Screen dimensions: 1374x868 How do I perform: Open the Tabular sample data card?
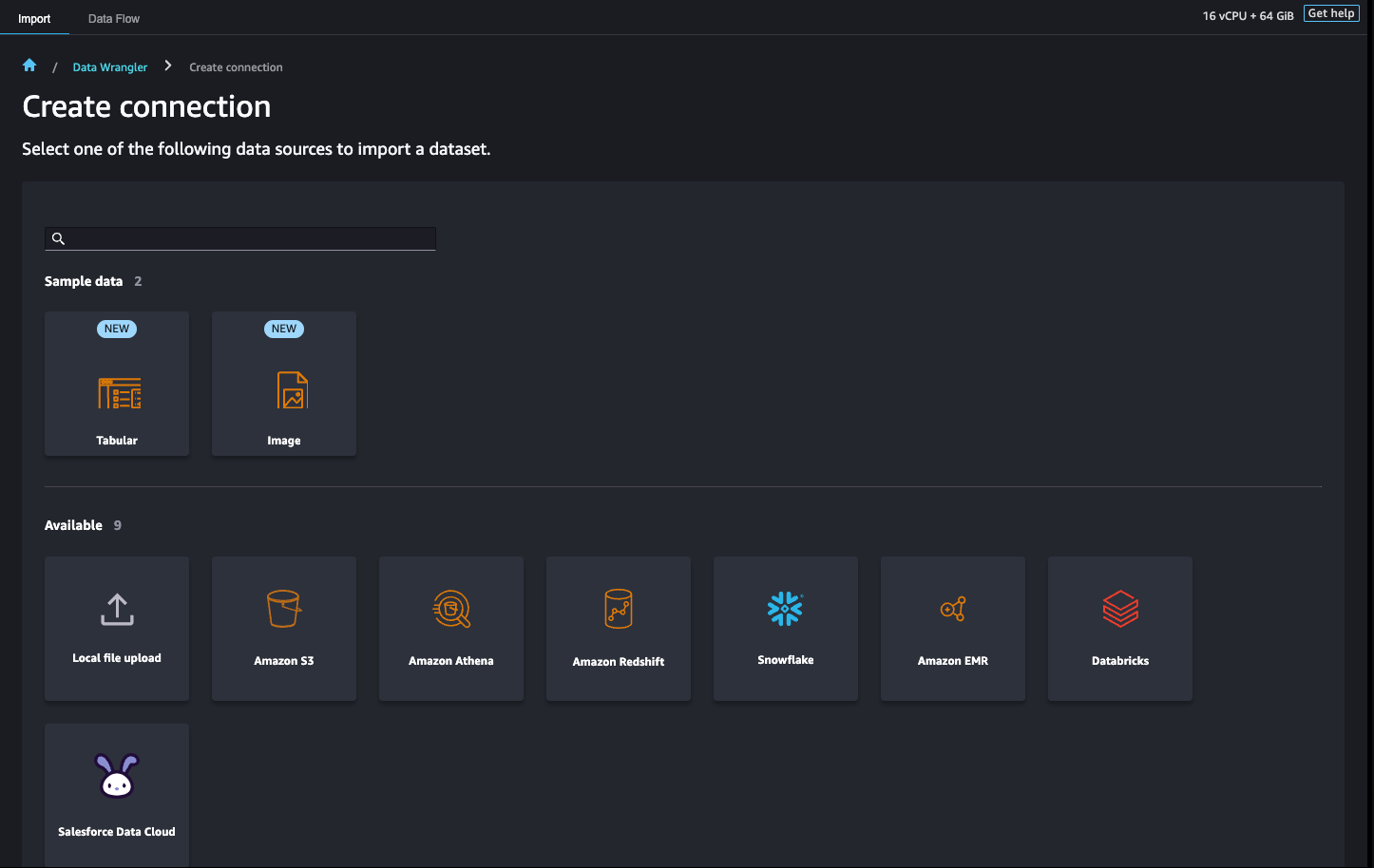117,384
